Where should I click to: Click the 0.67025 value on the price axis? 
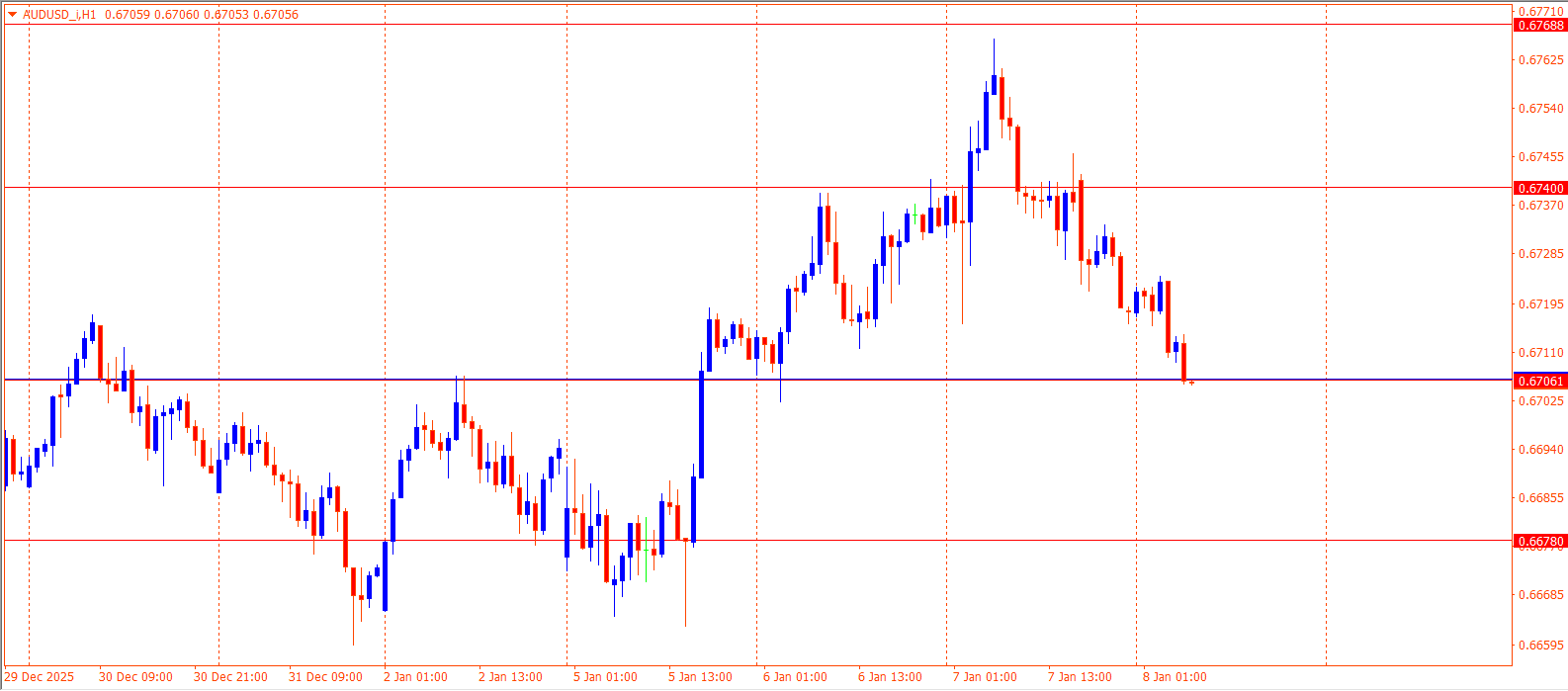click(x=1541, y=401)
